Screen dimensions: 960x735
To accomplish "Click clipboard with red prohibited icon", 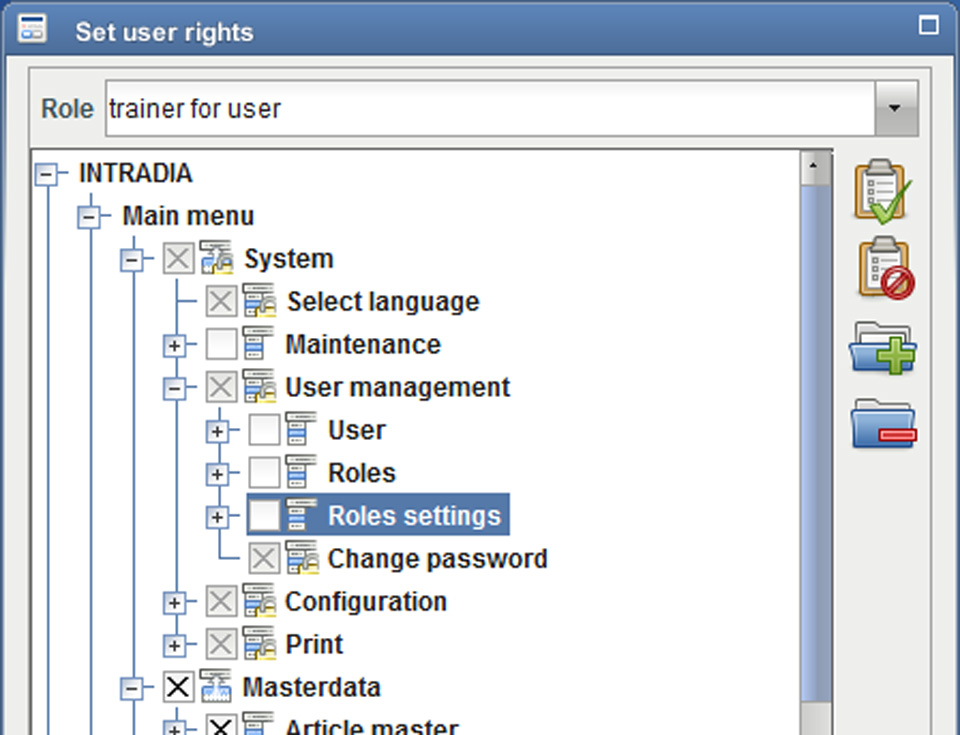I will (885, 268).
